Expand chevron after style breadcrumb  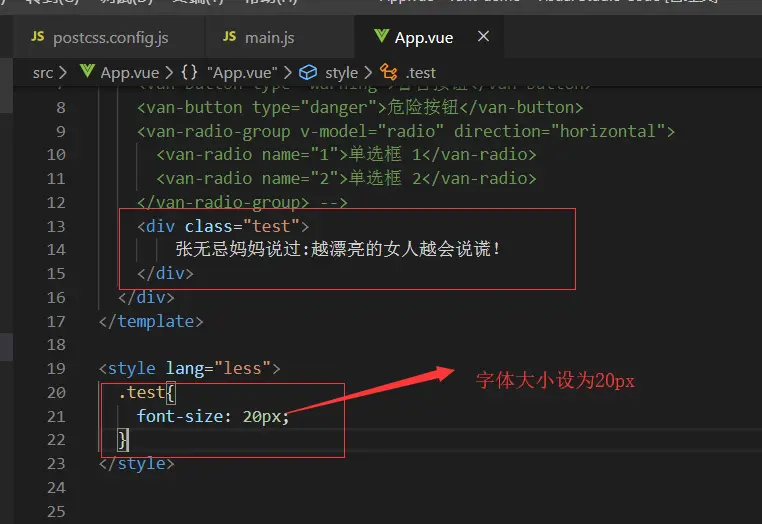click(x=368, y=73)
